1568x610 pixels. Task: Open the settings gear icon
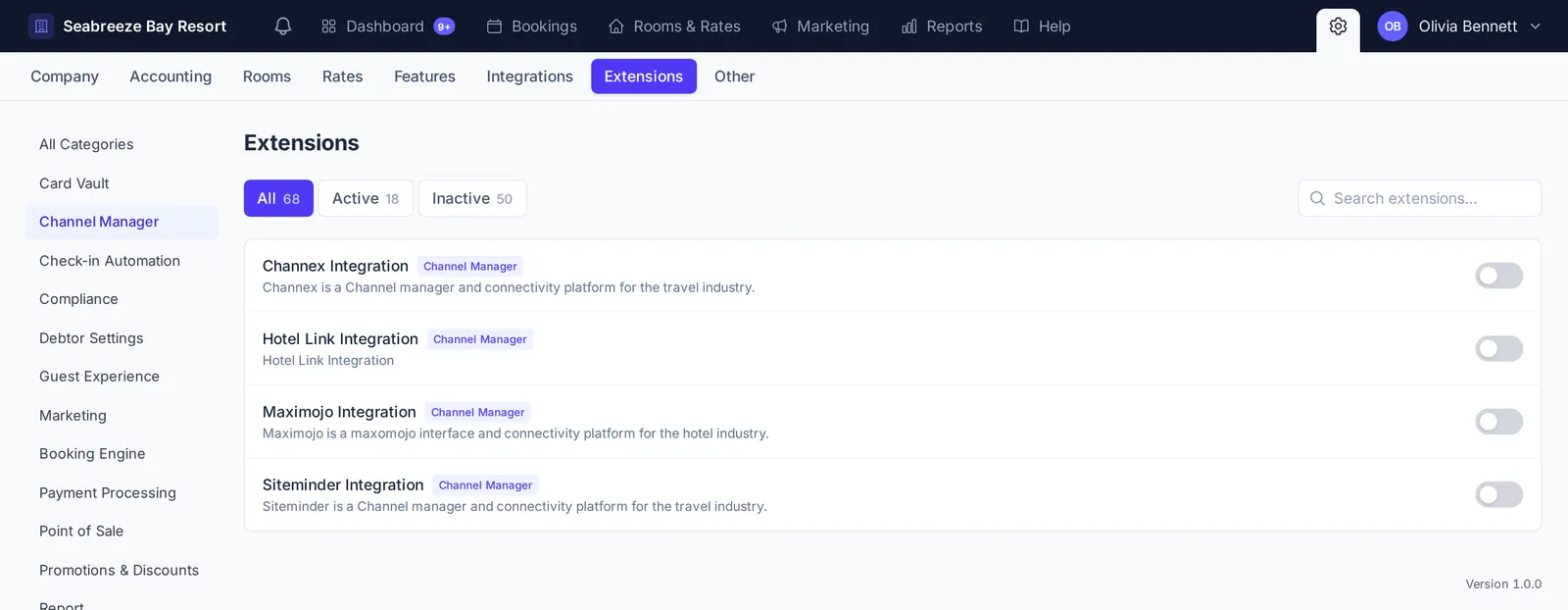(1338, 26)
